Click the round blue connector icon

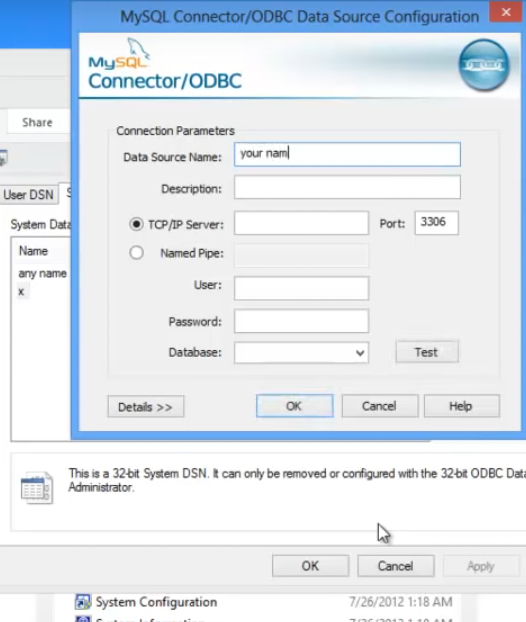(x=484, y=65)
